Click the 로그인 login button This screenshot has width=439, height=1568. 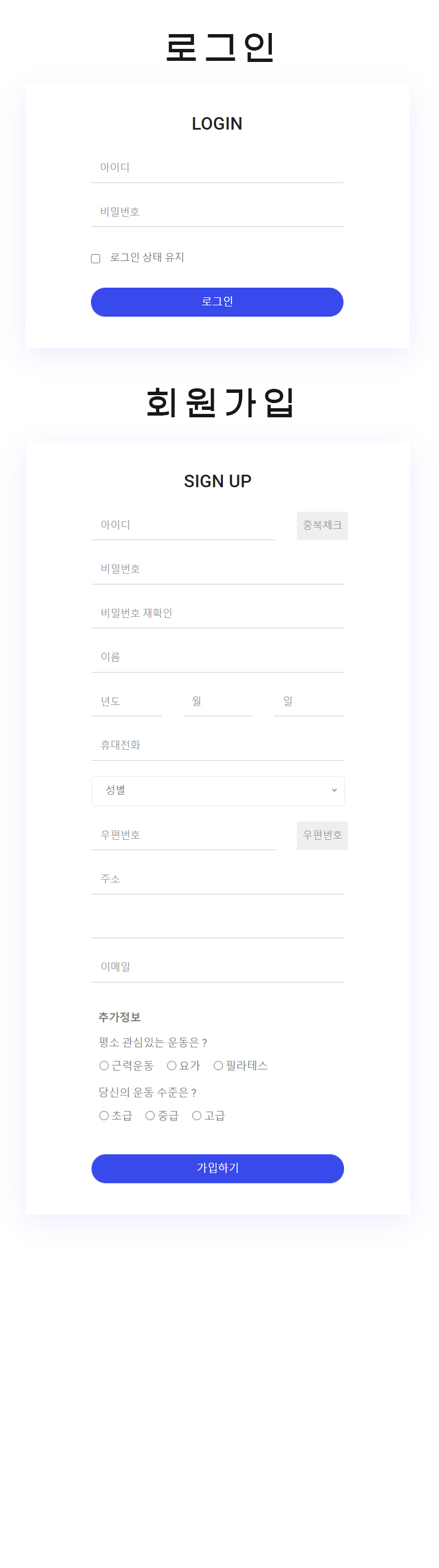(x=217, y=301)
